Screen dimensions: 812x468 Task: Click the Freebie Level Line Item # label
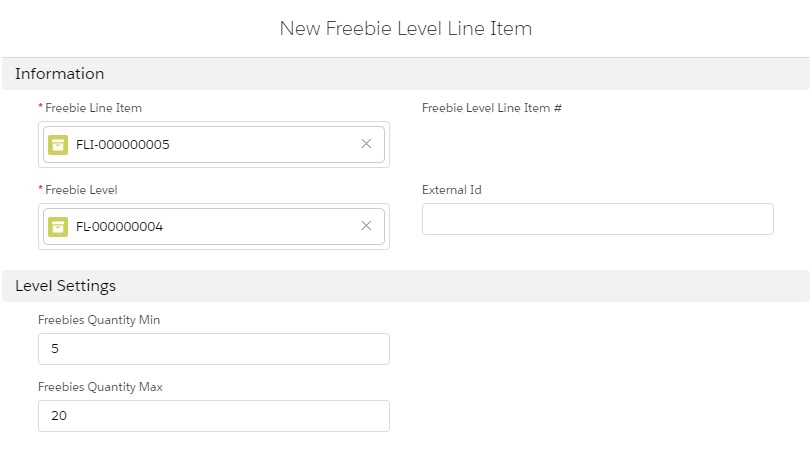[491, 107]
